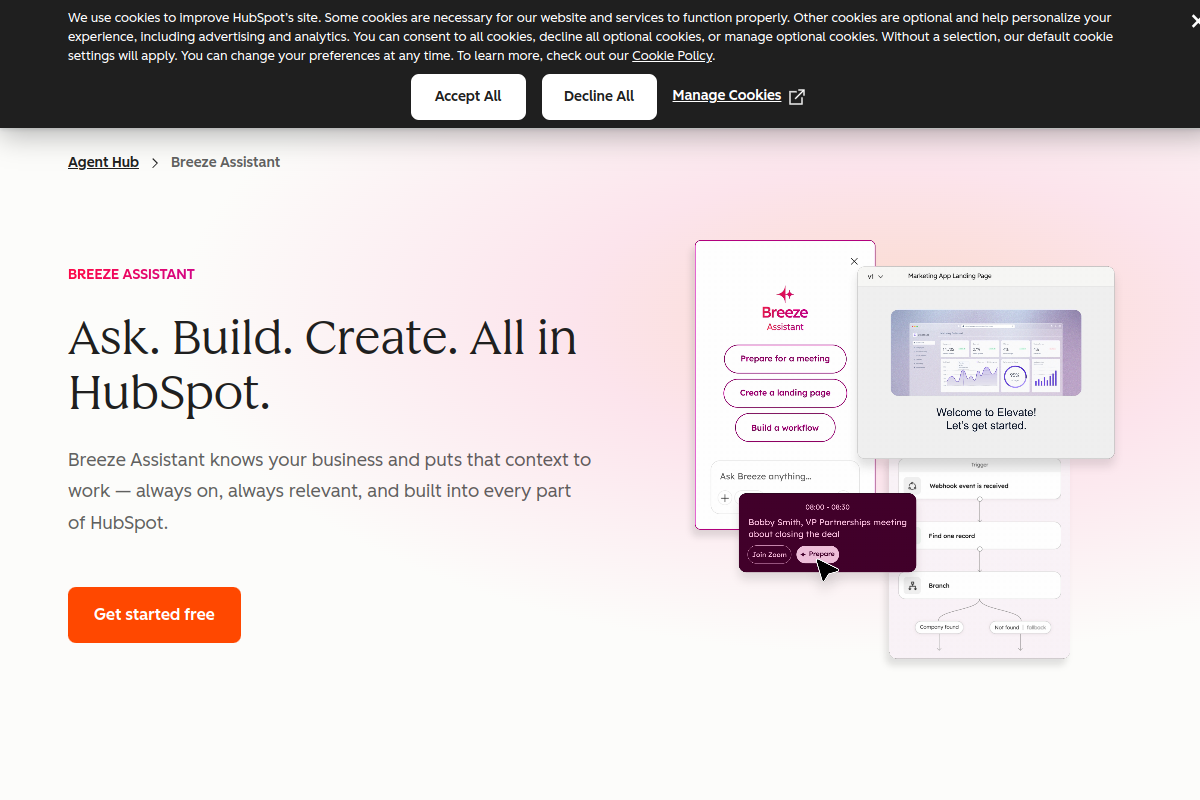
Task: Click the Company found branch label
Action: 939,627
